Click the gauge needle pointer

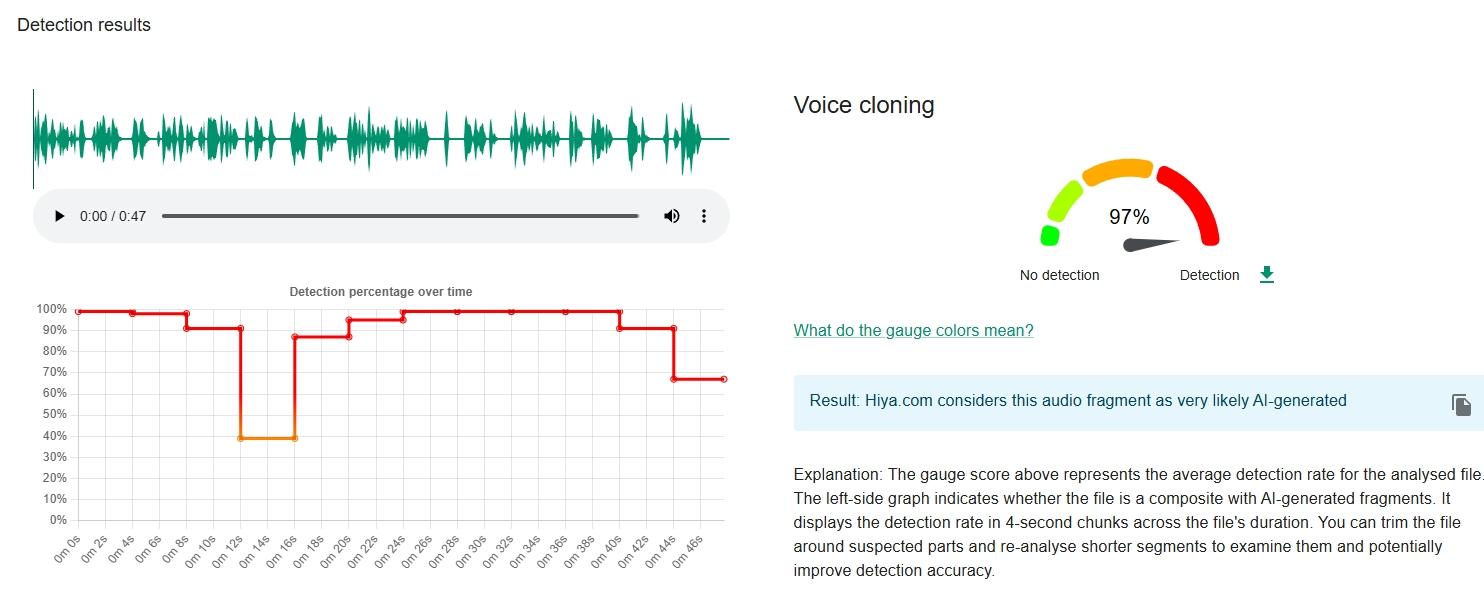click(1150, 244)
